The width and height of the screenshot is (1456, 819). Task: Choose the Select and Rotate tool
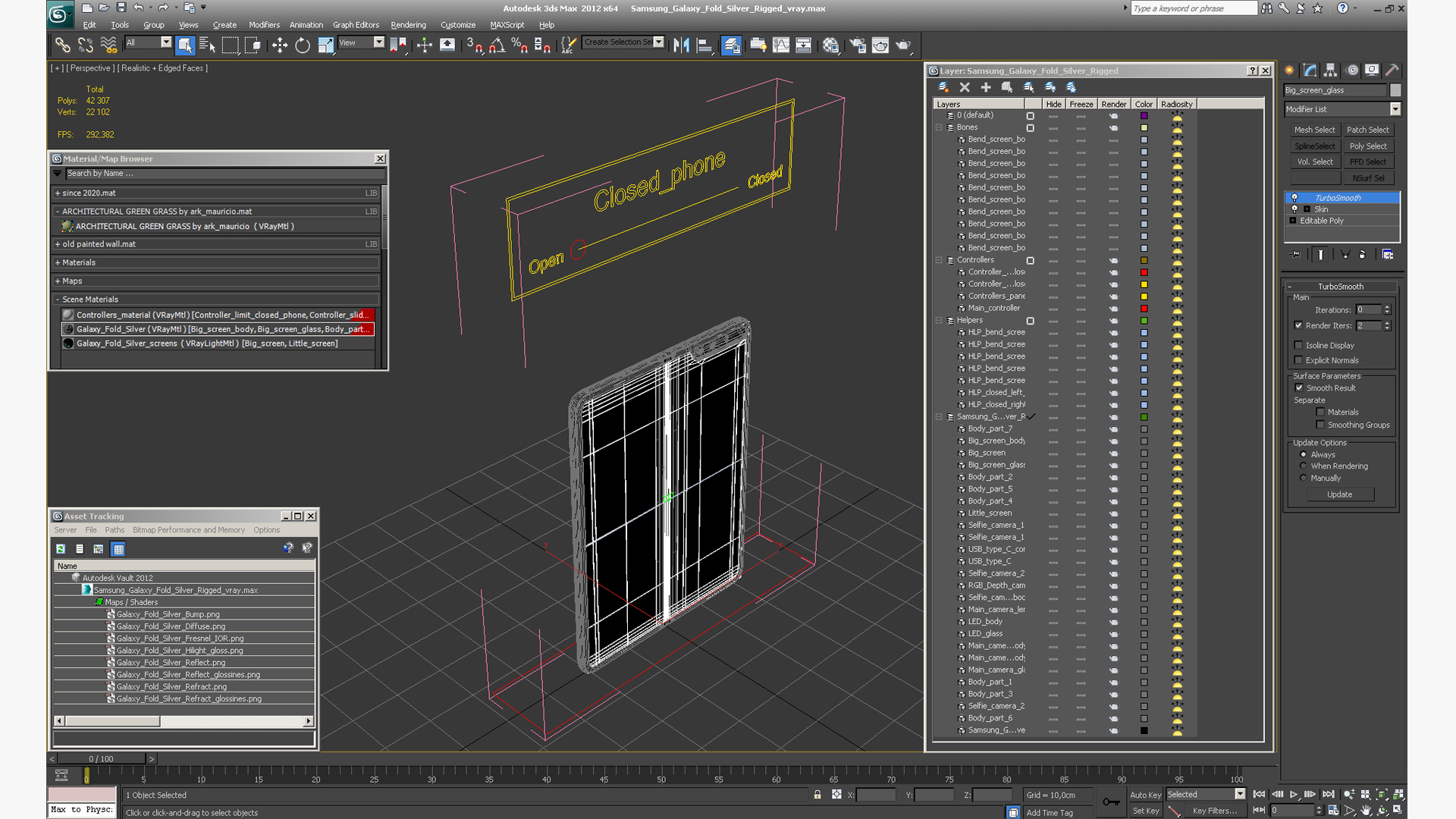coord(303,45)
